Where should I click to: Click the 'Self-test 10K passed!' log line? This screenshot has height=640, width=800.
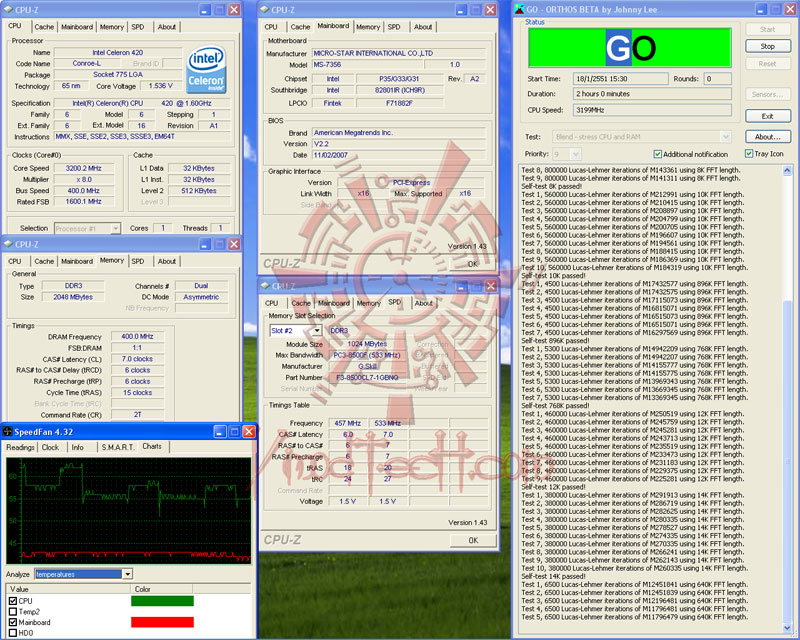point(554,276)
